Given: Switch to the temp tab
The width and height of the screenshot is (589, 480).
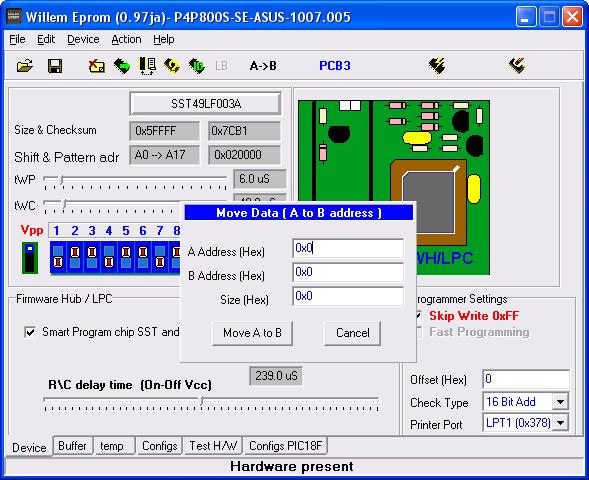Looking at the screenshot, I should point(114,446).
